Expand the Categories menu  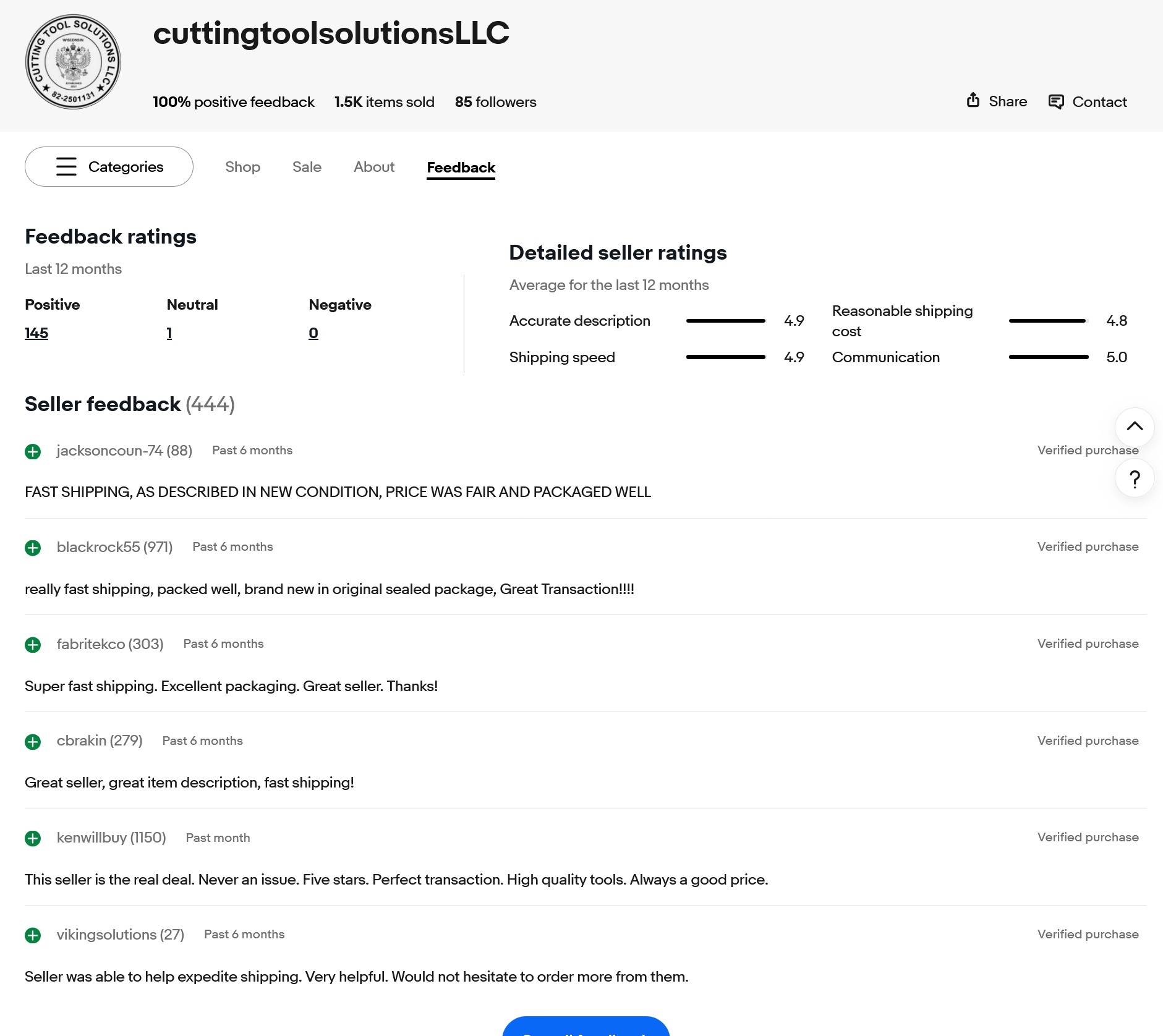pyautogui.click(x=109, y=167)
